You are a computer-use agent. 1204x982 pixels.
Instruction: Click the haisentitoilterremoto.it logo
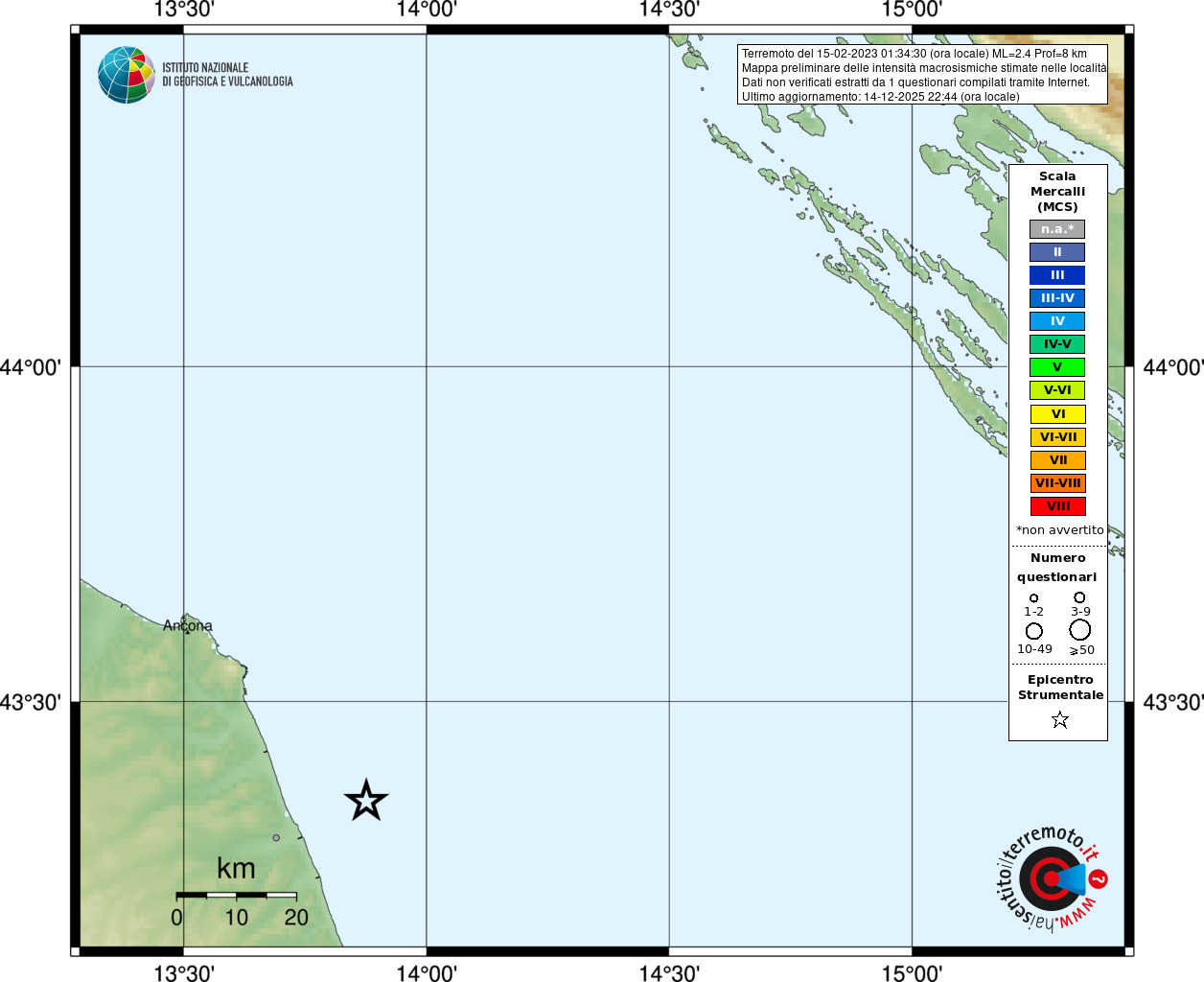tap(1053, 877)
